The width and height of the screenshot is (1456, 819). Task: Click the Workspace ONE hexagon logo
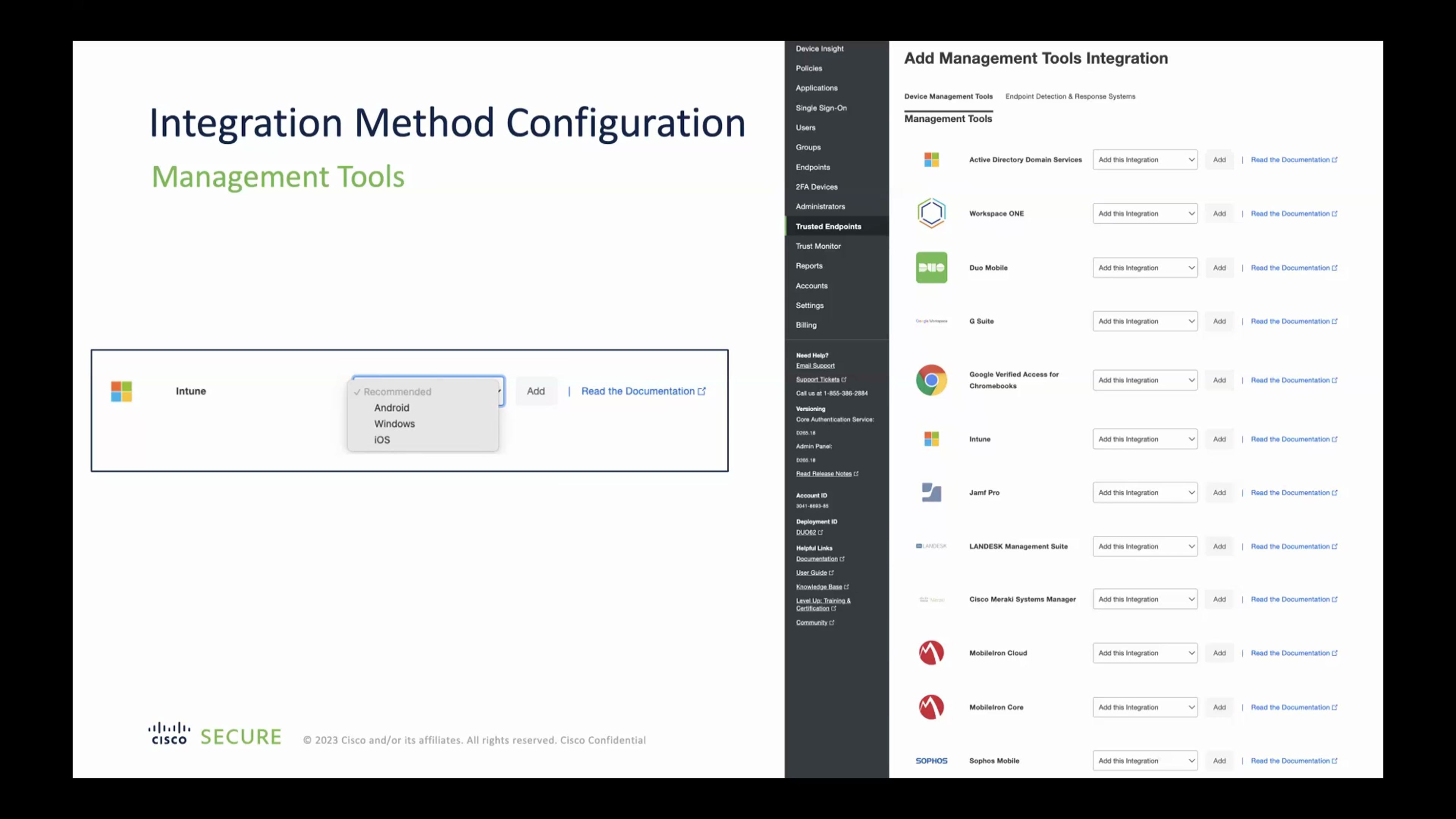click(x=931, y=213)
